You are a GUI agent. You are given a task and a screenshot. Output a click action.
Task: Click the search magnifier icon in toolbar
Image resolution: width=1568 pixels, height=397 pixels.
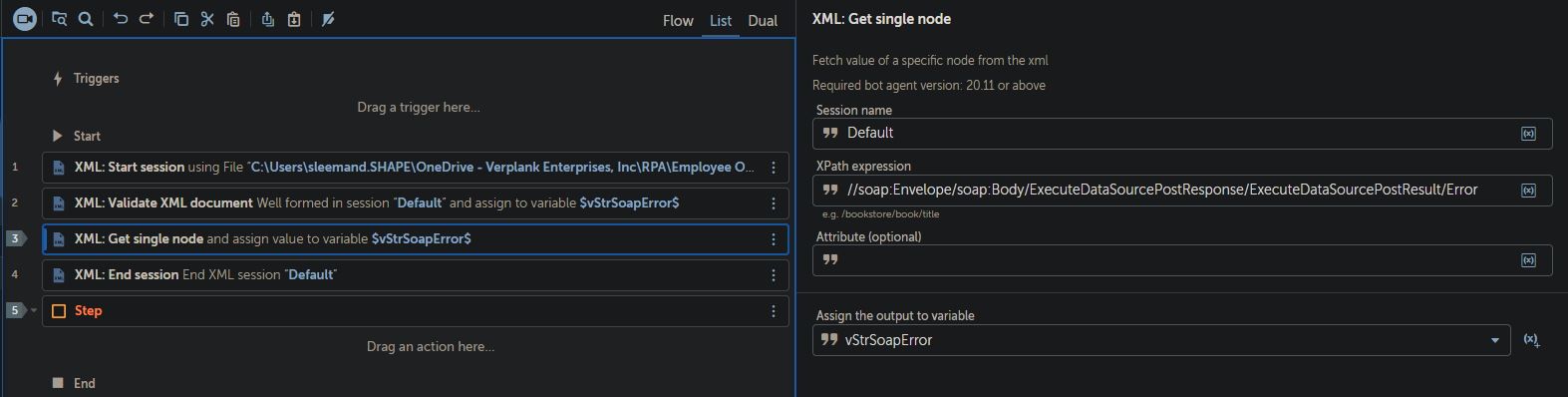(x=86, y=19)
